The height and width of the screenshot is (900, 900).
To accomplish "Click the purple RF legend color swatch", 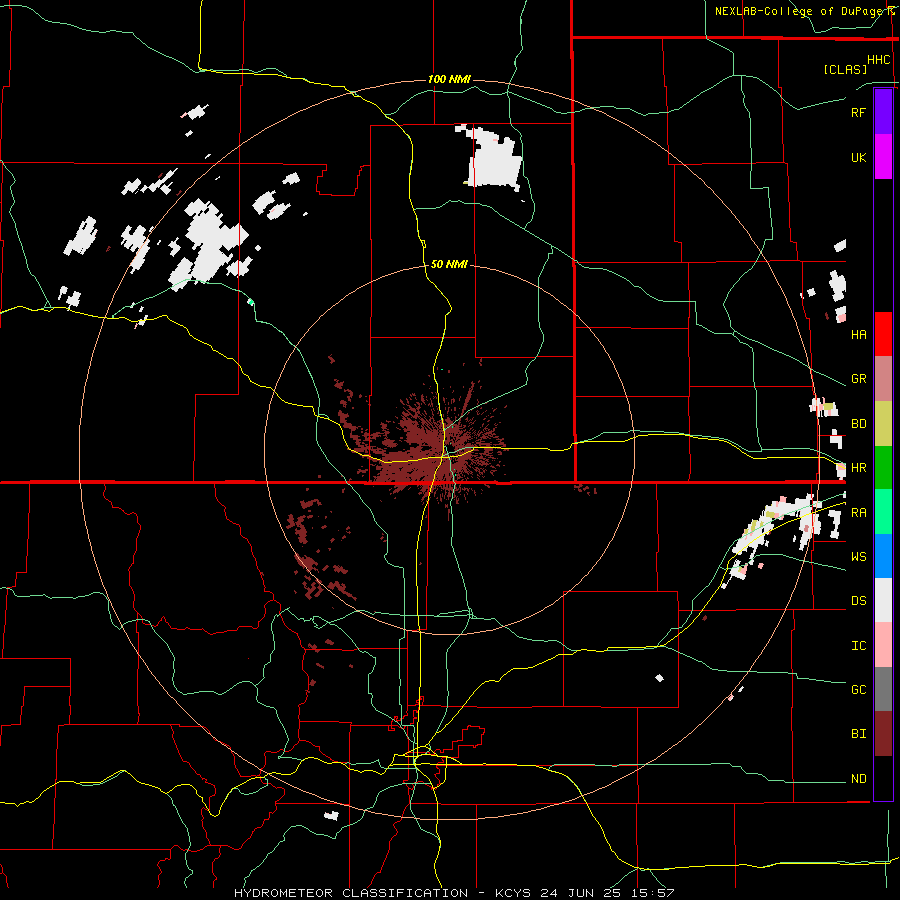I will pos(883,112).
